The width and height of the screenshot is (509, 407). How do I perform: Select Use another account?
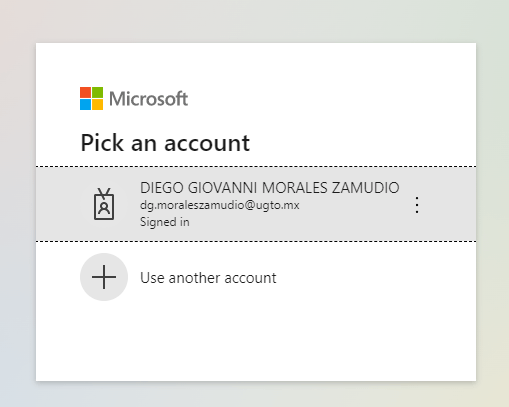(256, 277)
